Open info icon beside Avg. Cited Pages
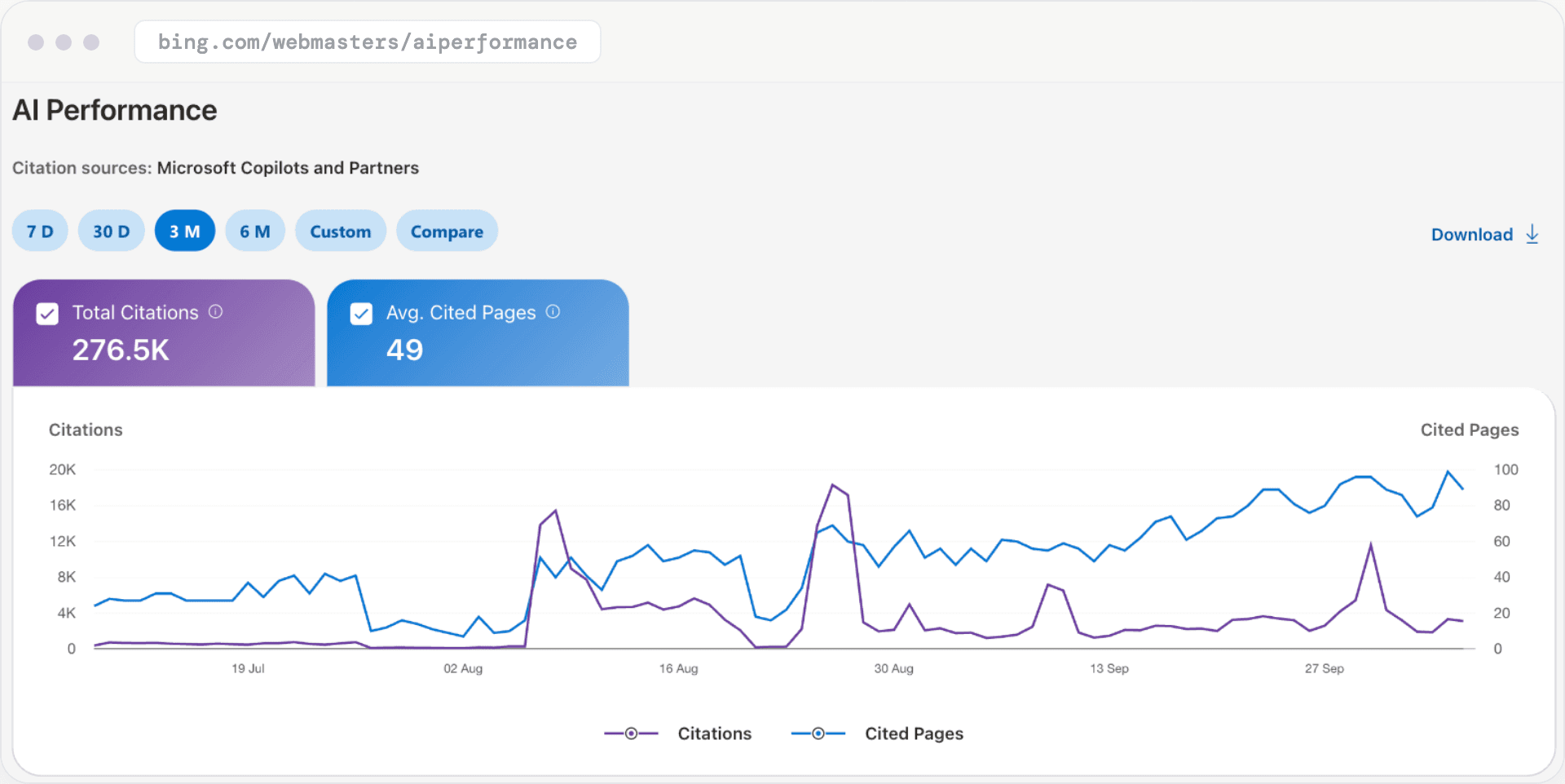 pos(553,311)
